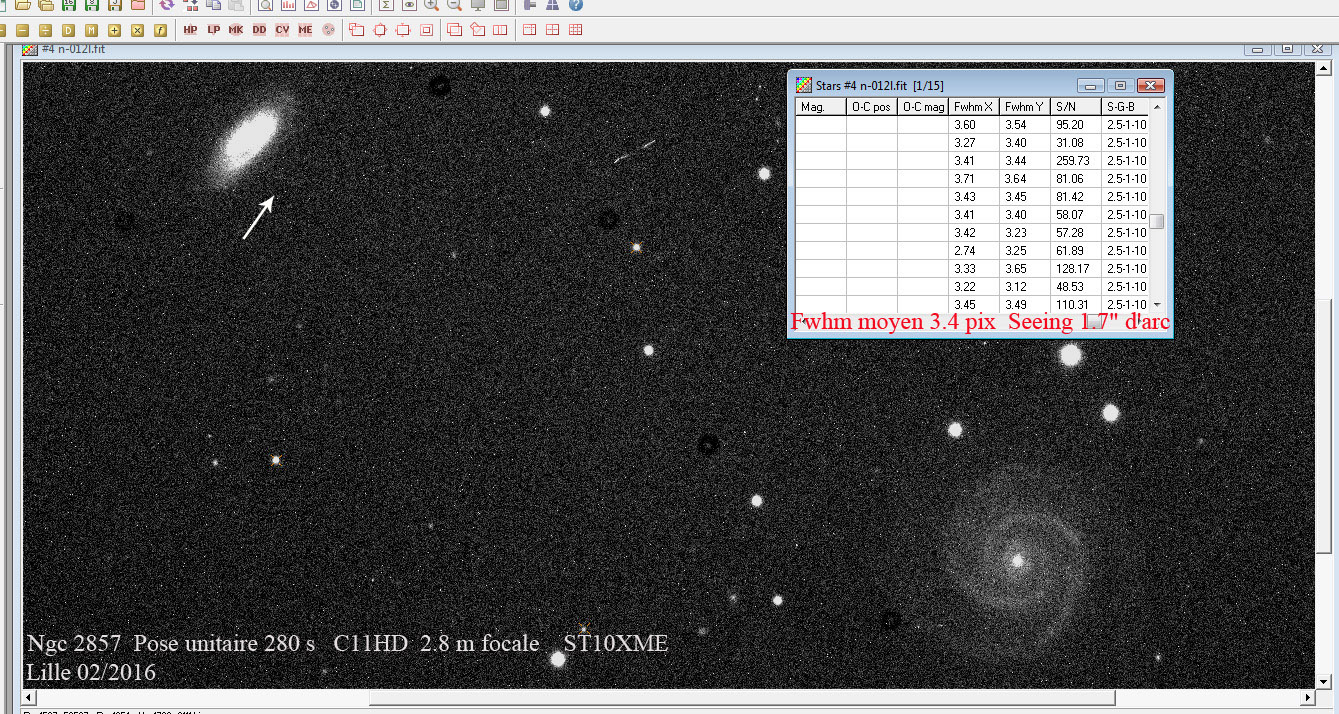This screenshot has height=714, width=1339.
Task: Click the add images icon (plus)
Action: [x=115, y=30]
